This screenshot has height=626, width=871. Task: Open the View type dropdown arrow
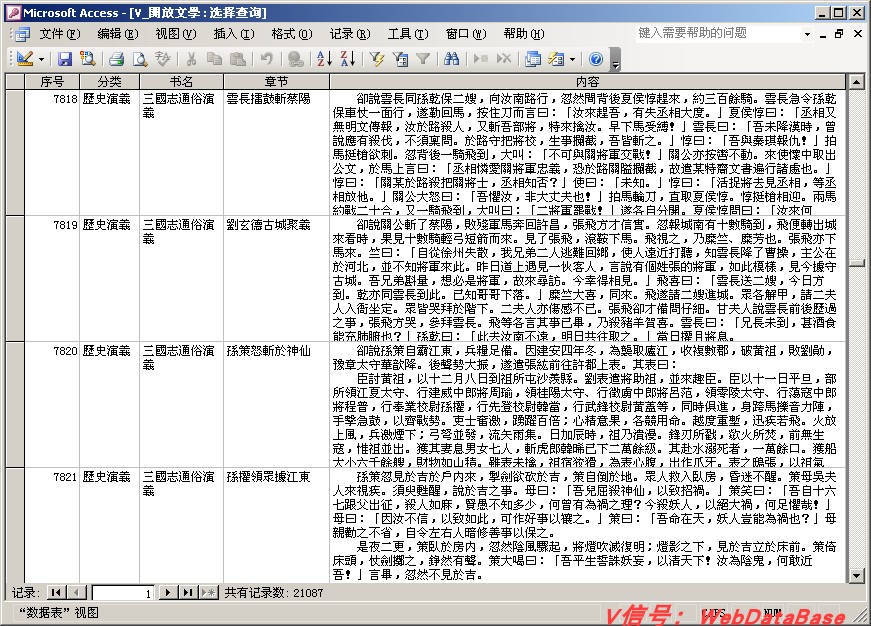[41, 59]
